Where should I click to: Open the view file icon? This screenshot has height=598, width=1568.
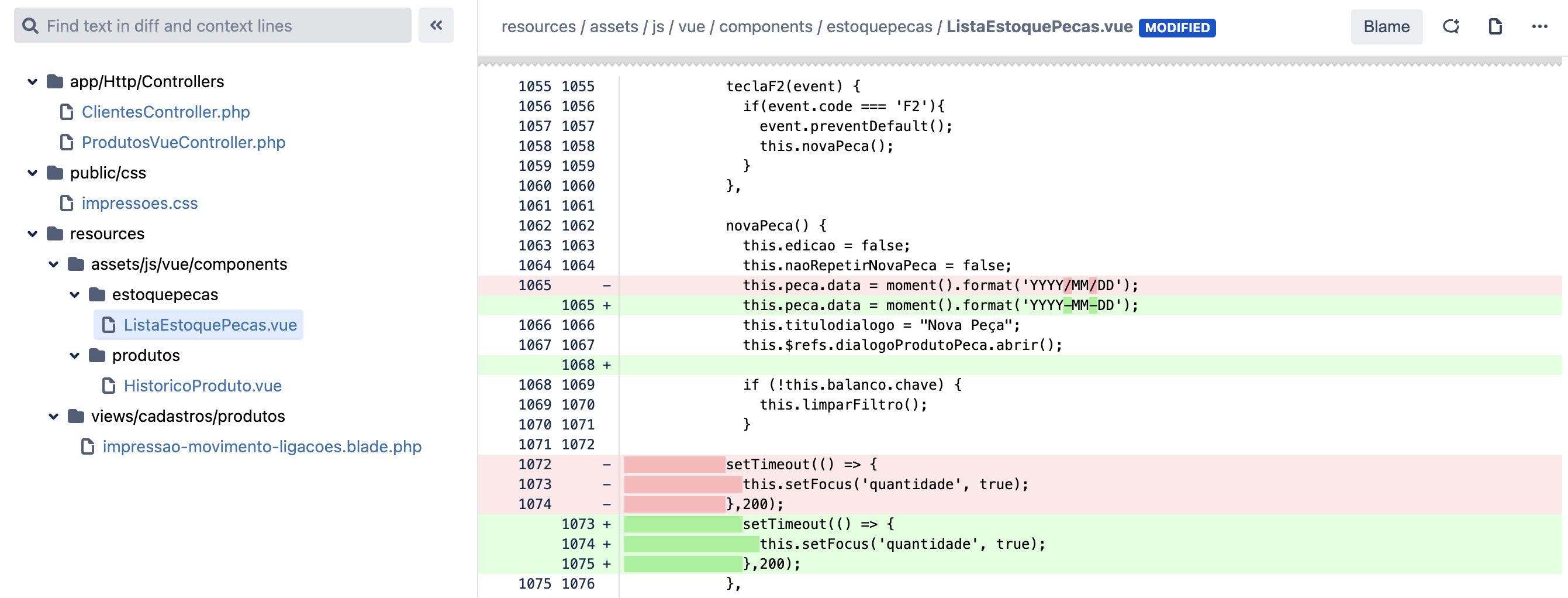pos(1495,27)
